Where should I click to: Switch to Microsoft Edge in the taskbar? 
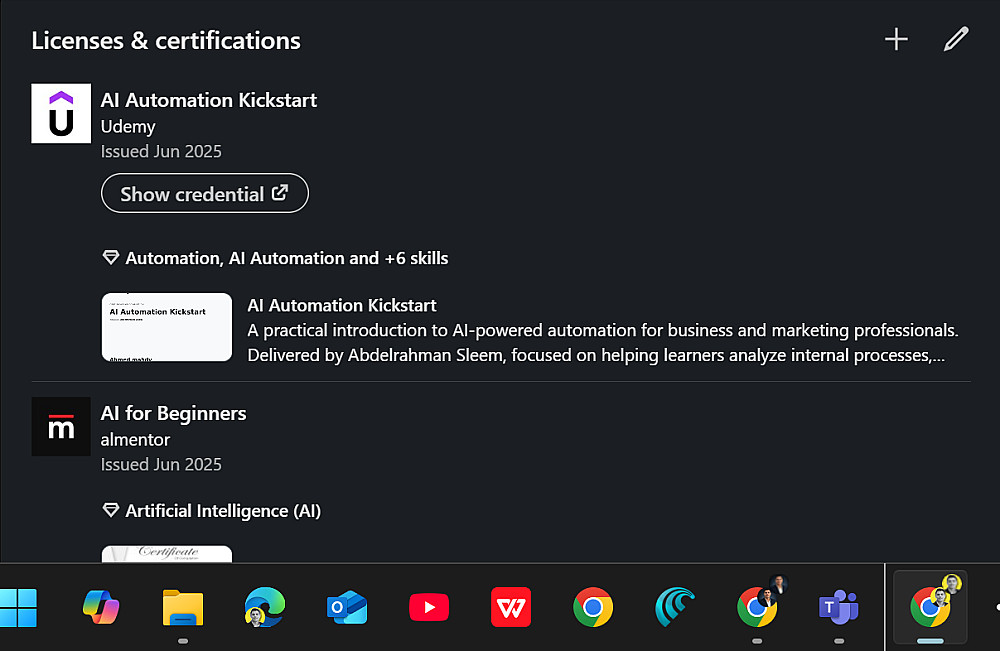(265, 606)
